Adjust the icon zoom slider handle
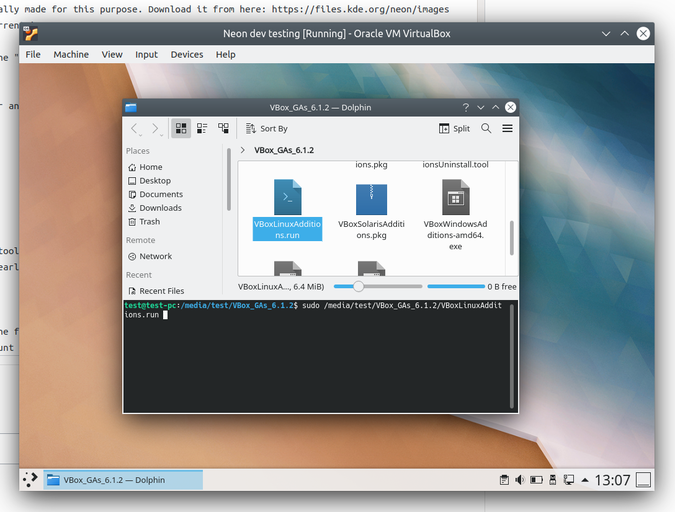Viewport: 675px width, 512px height. tap(358, 286)
